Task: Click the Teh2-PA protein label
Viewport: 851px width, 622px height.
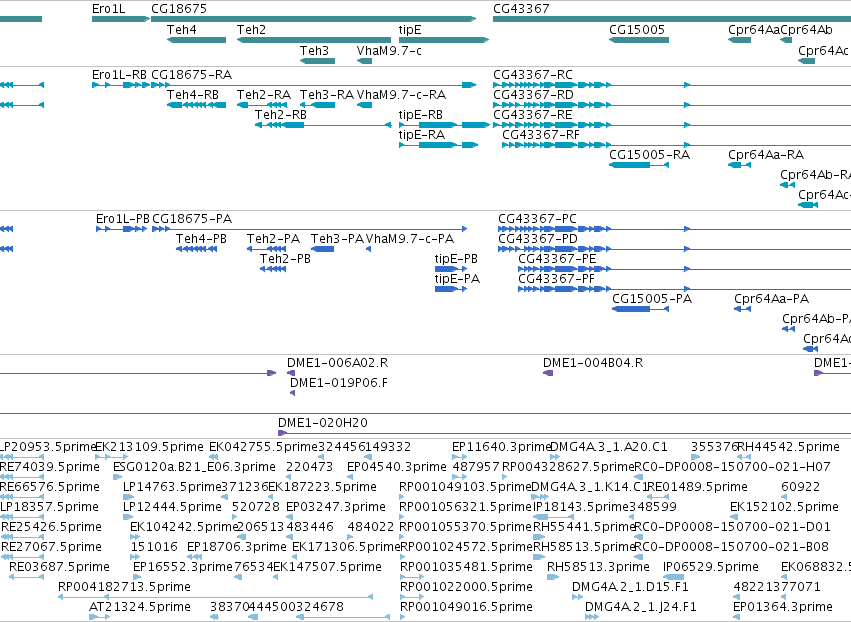Action: pos(273,239)
